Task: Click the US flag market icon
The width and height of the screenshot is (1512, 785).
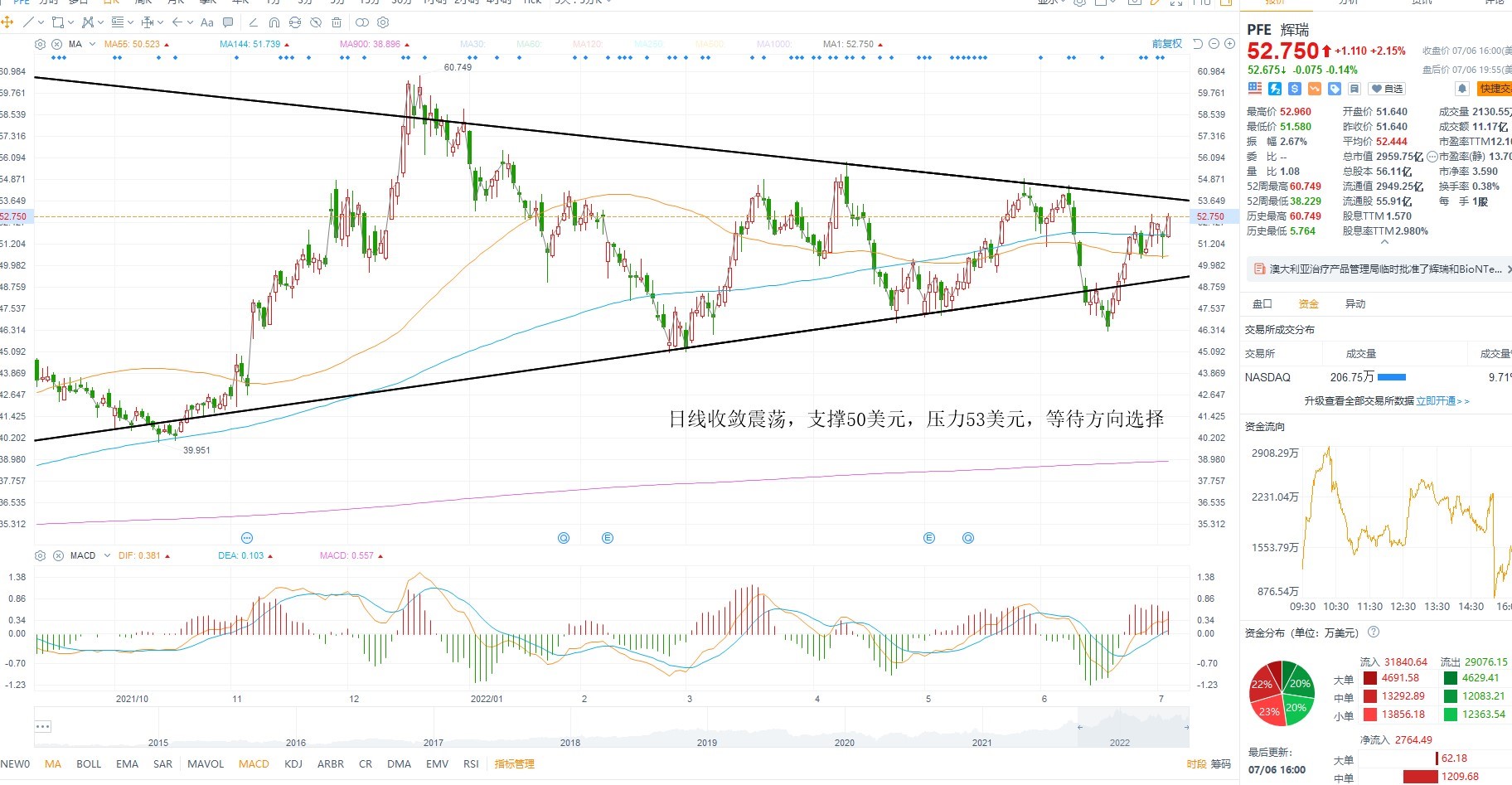Action: 1254,88
